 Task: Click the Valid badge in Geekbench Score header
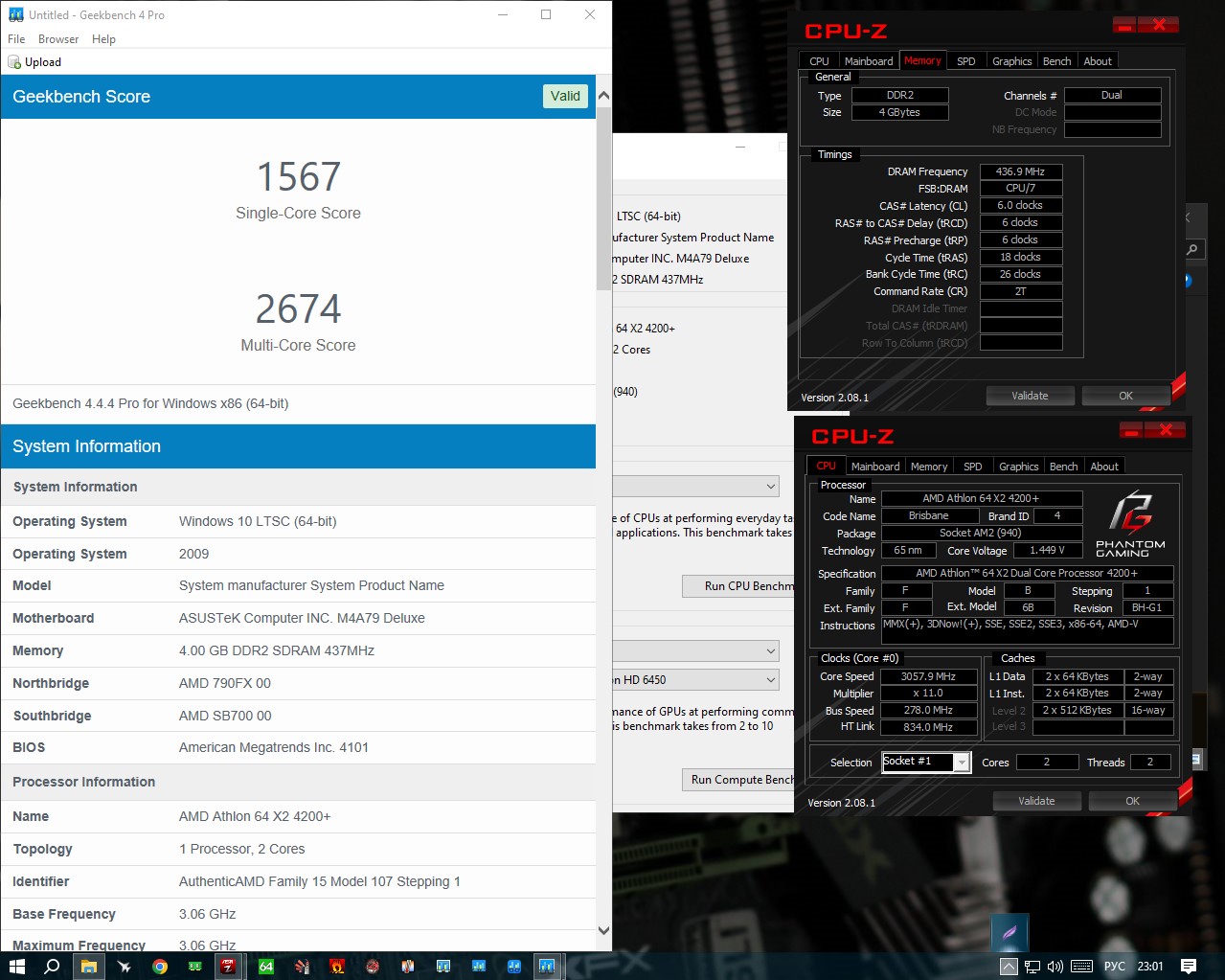click(565, 96)
